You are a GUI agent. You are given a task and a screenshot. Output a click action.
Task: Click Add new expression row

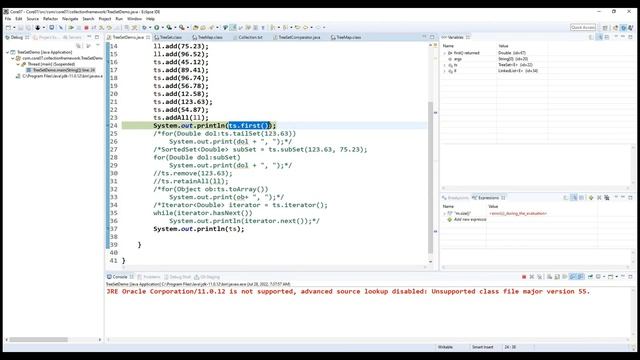point(467,220)
